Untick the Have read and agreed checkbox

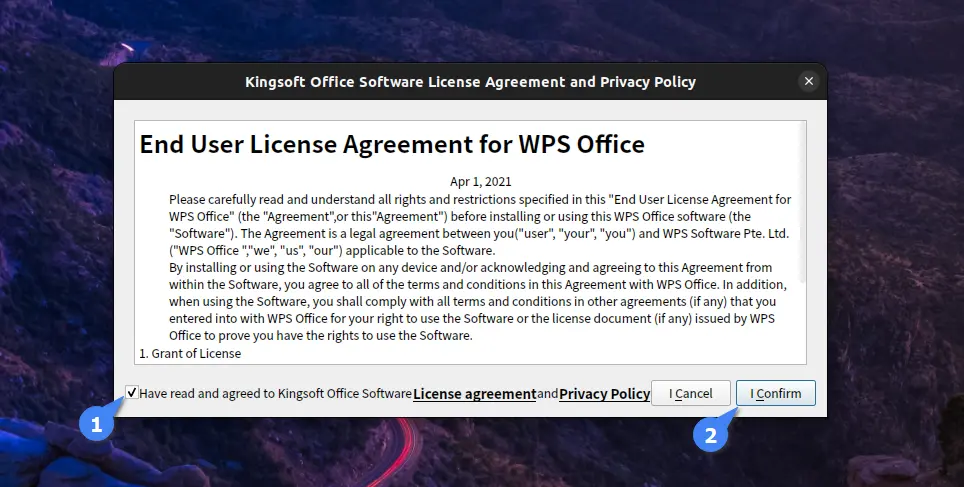[132, 393]
